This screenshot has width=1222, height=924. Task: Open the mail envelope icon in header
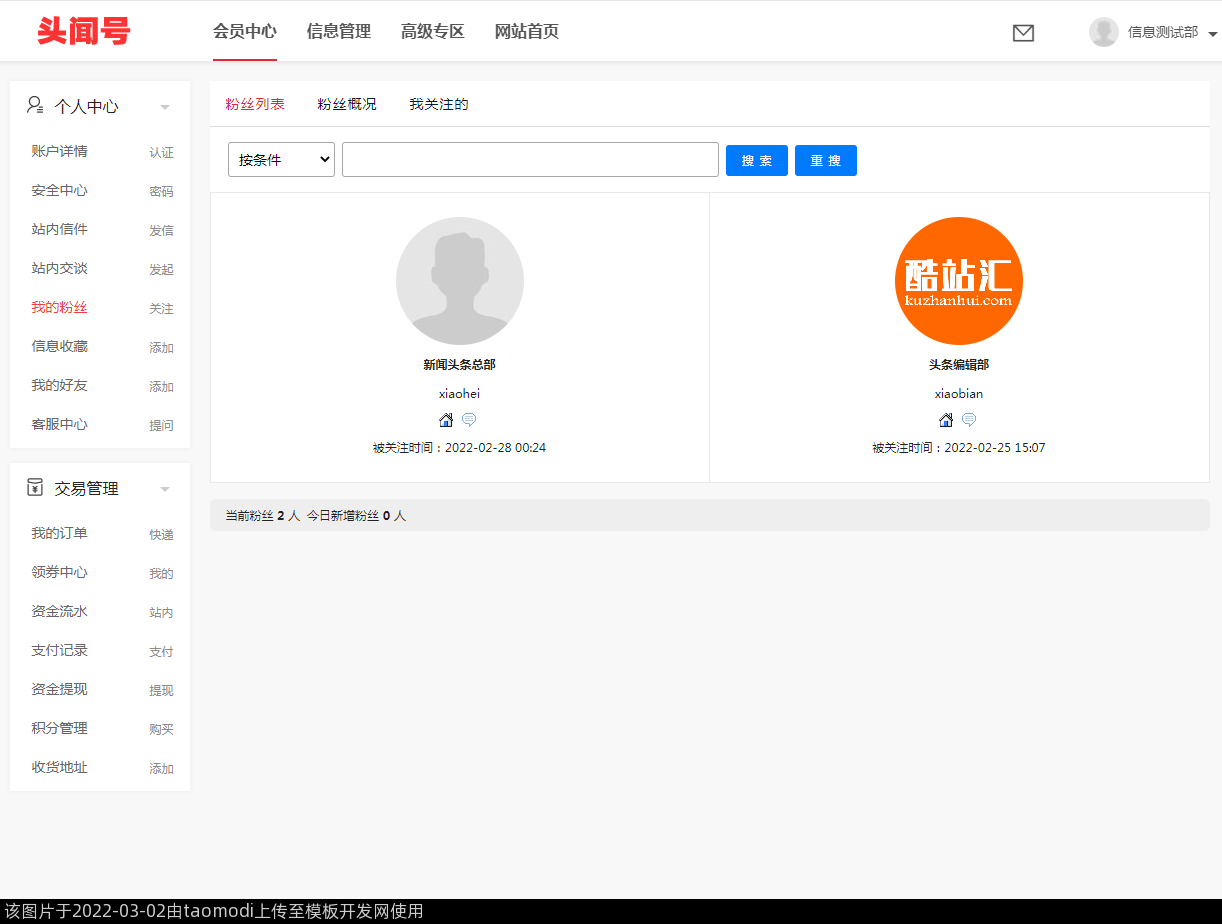click(1023, 33)
